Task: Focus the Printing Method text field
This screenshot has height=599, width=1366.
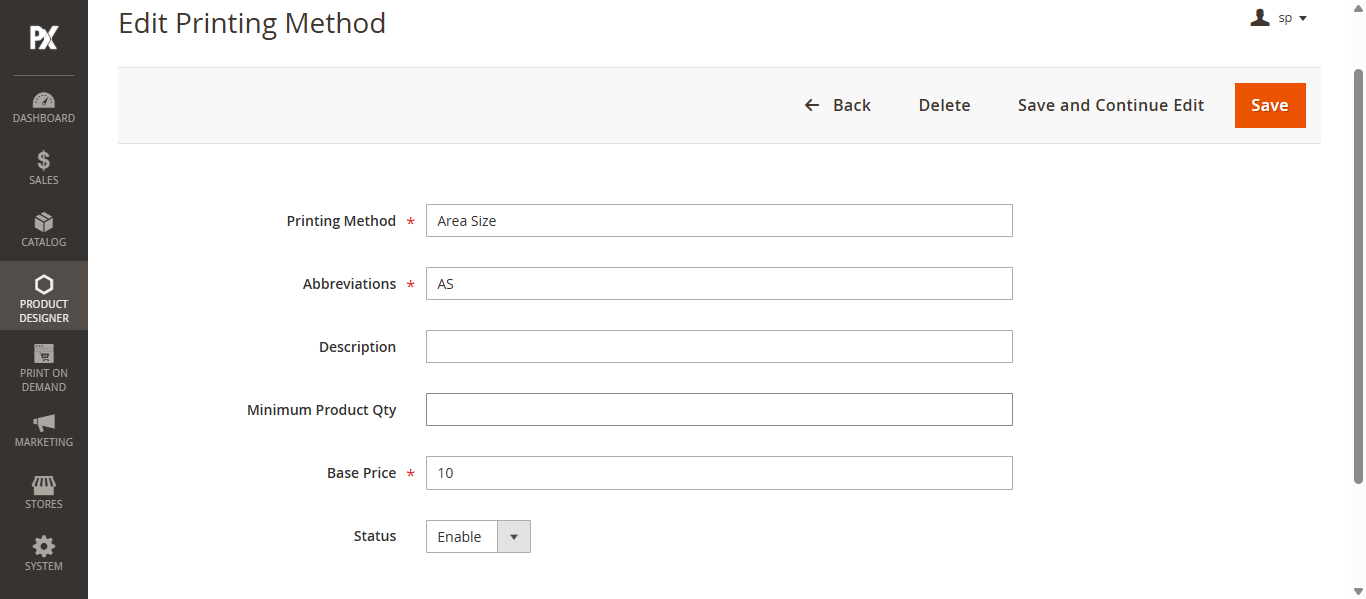Action: 719,220
